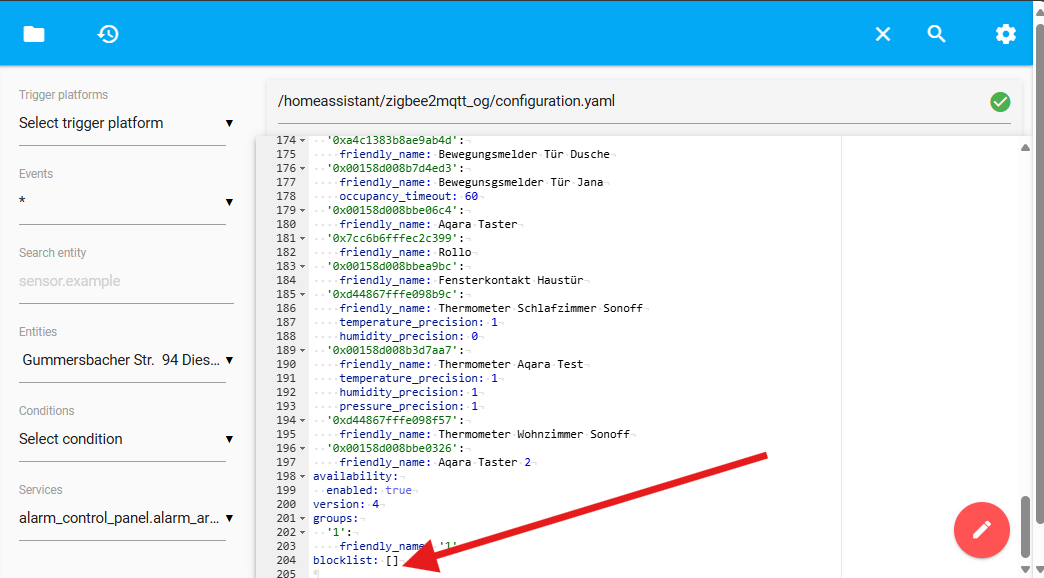Screen dimensions: 1044x578
Task: Click the Search entity input field
Action: click(x=126, y=281)
